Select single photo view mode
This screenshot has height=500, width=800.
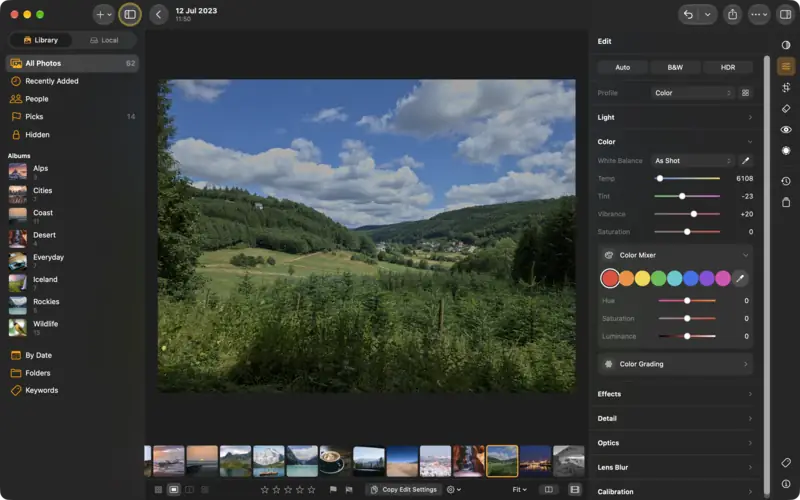pyautogui.click(x=173, y=490)
